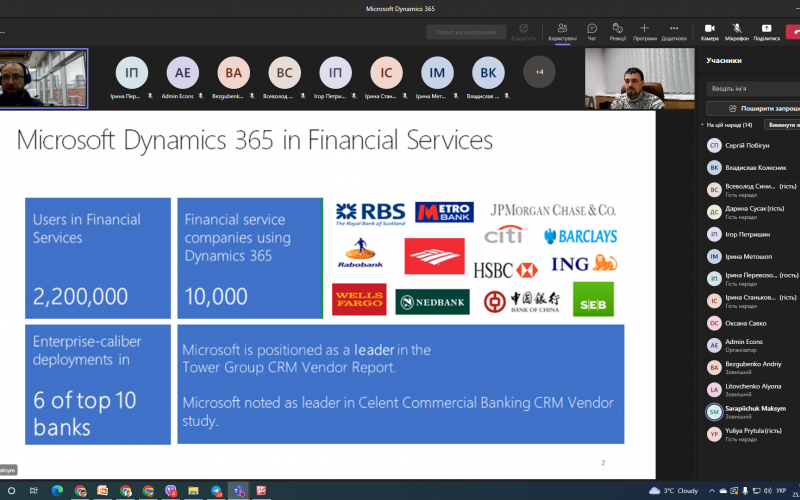Screen dimensions: 800x500
Task: Click the СП avatar of Сергій Побігун
Action: [x=714, y=145]
